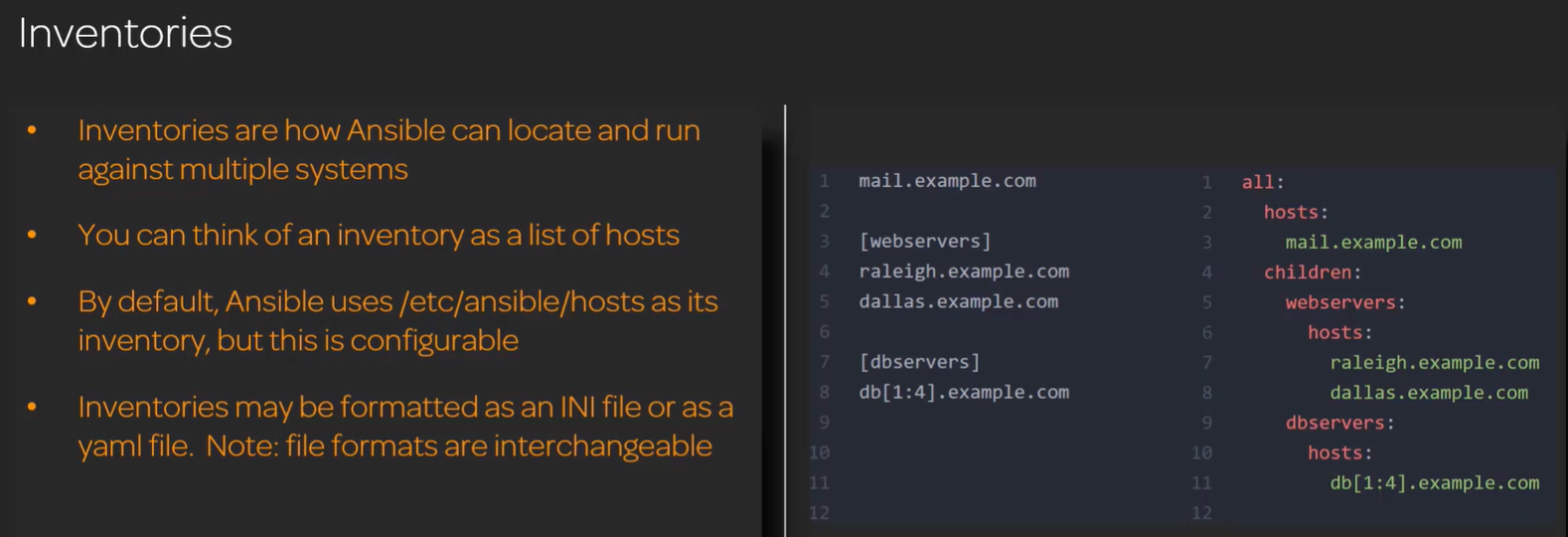Select mail.example.com in the INI example
Screen dimensions: 1568x537
pos(947,181)
